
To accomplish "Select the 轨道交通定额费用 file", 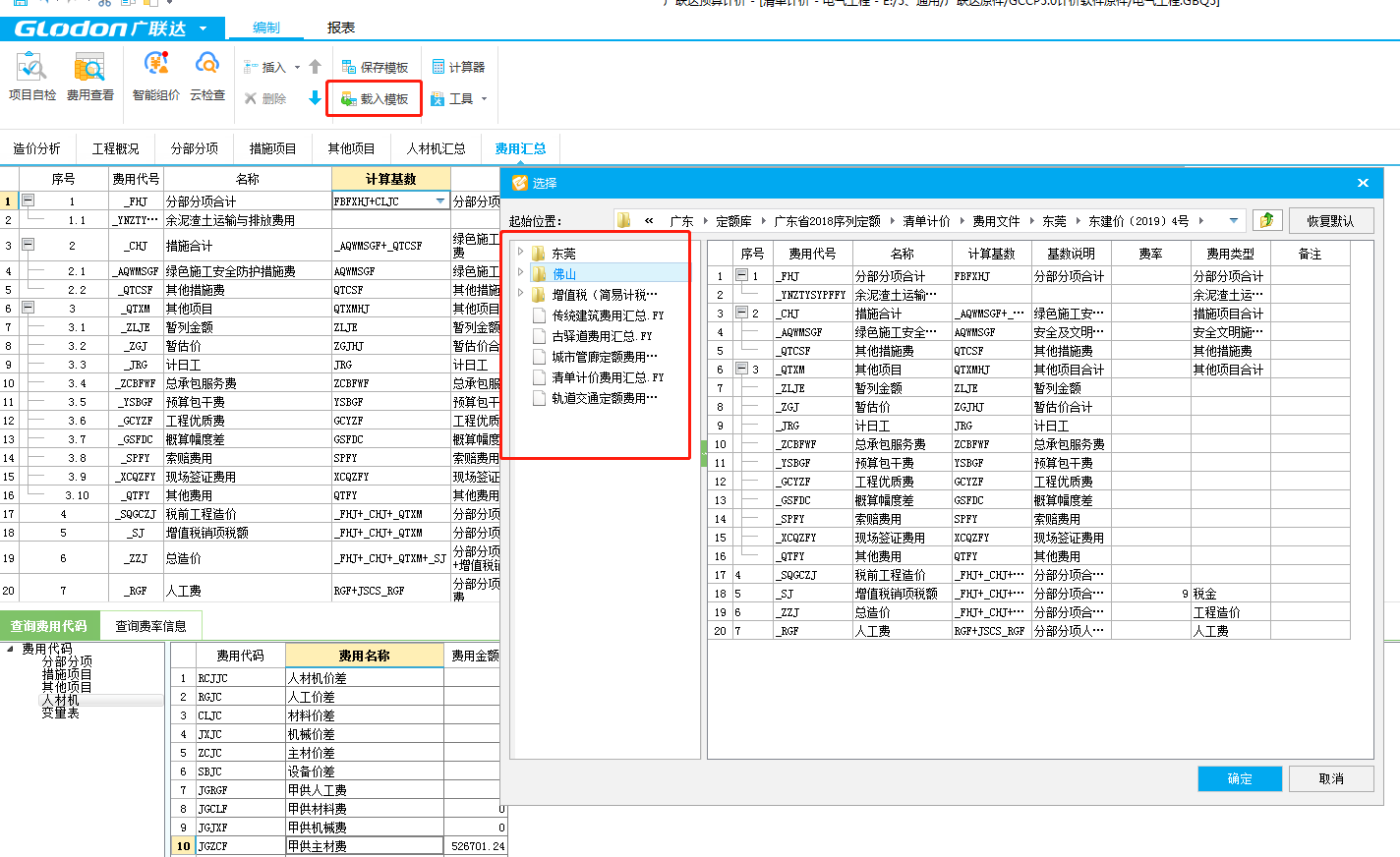I will point(605,398).
